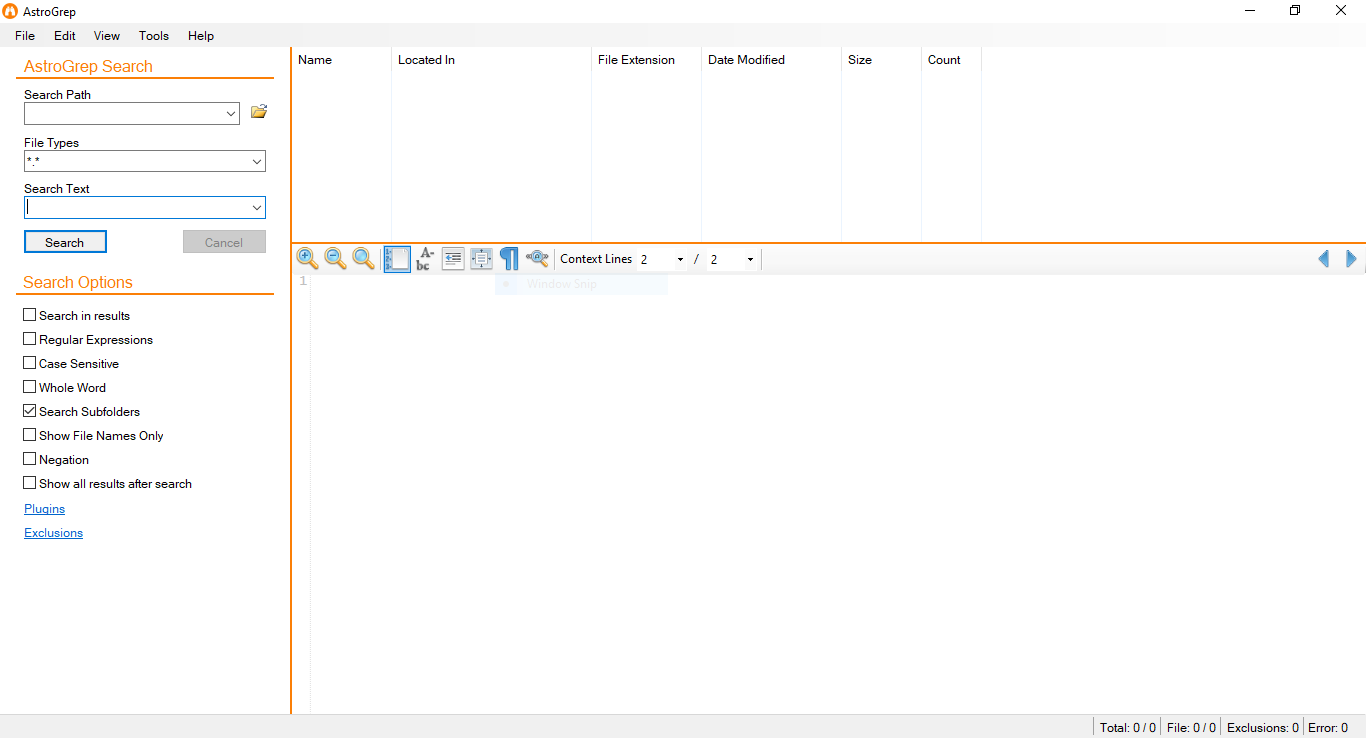Image resolution: width=1366 pixels, height=738 pixels.
Task: Click the entire file view icon
Action: click(481, 259)
